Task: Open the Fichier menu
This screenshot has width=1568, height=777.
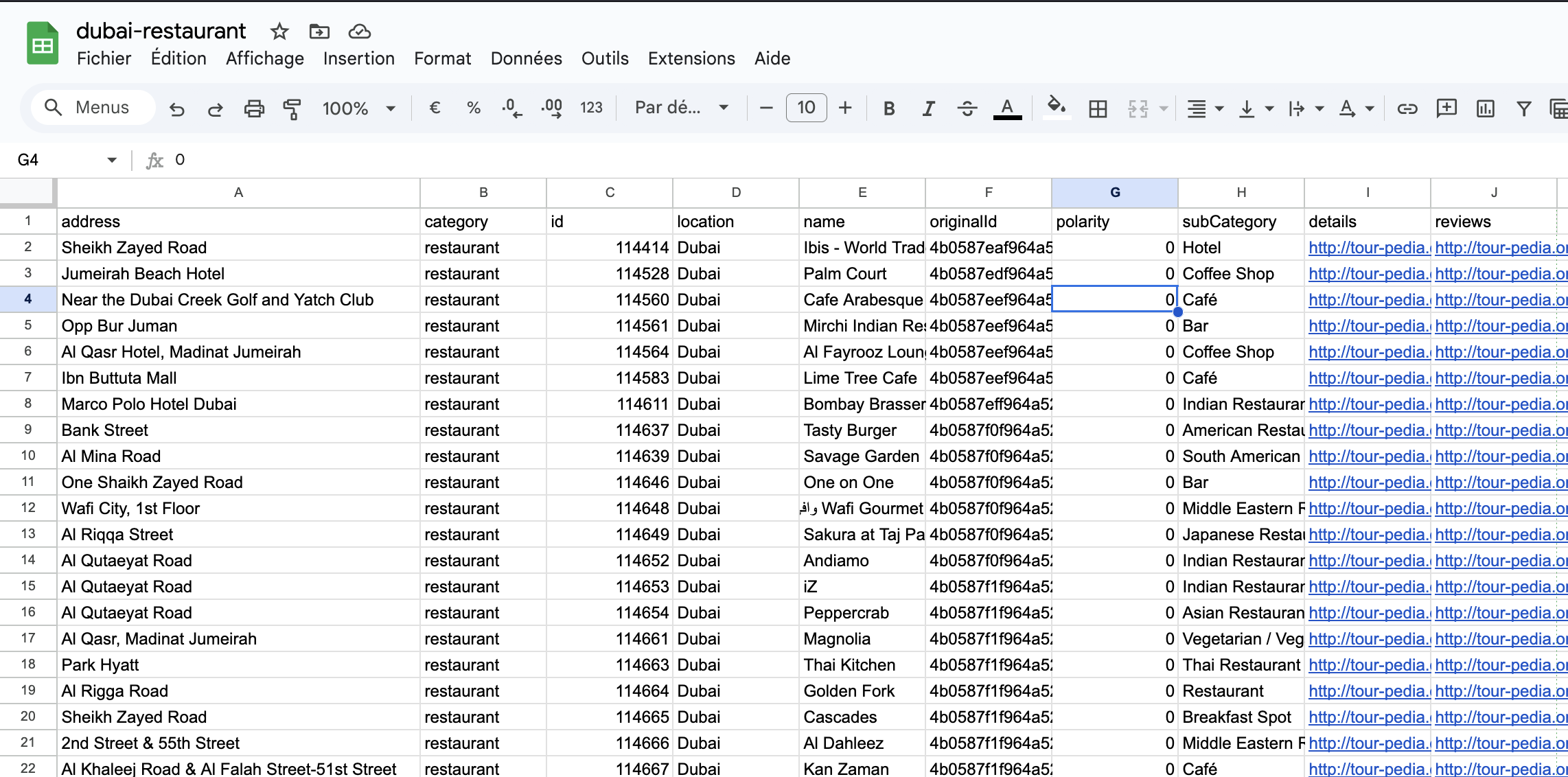Action: tap(104, 58)
